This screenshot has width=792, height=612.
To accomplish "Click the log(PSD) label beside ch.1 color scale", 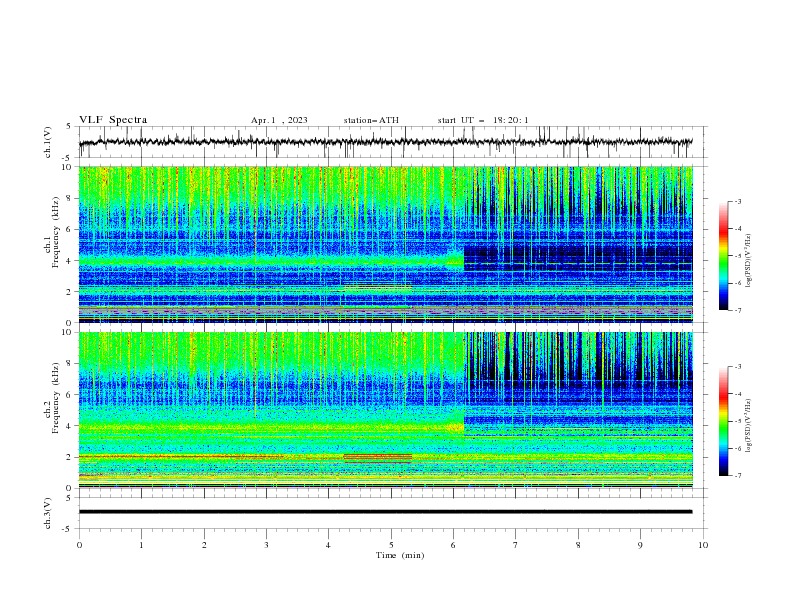I will point(749,261).
